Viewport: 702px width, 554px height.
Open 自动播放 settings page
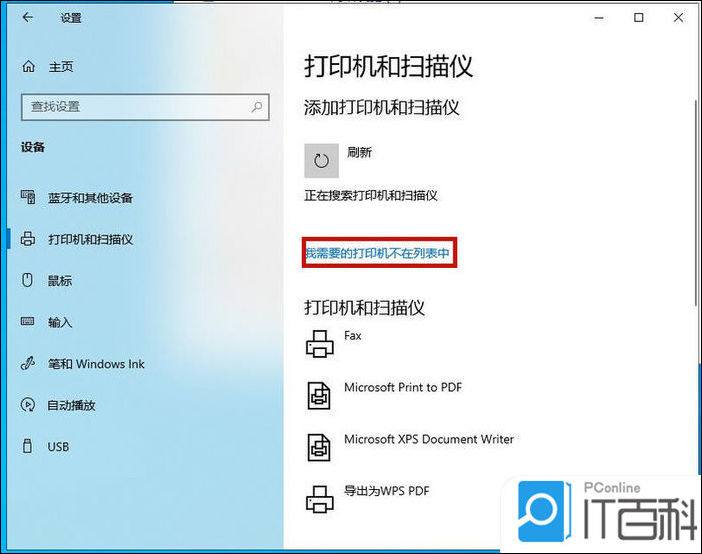click(x=72, y=405)
